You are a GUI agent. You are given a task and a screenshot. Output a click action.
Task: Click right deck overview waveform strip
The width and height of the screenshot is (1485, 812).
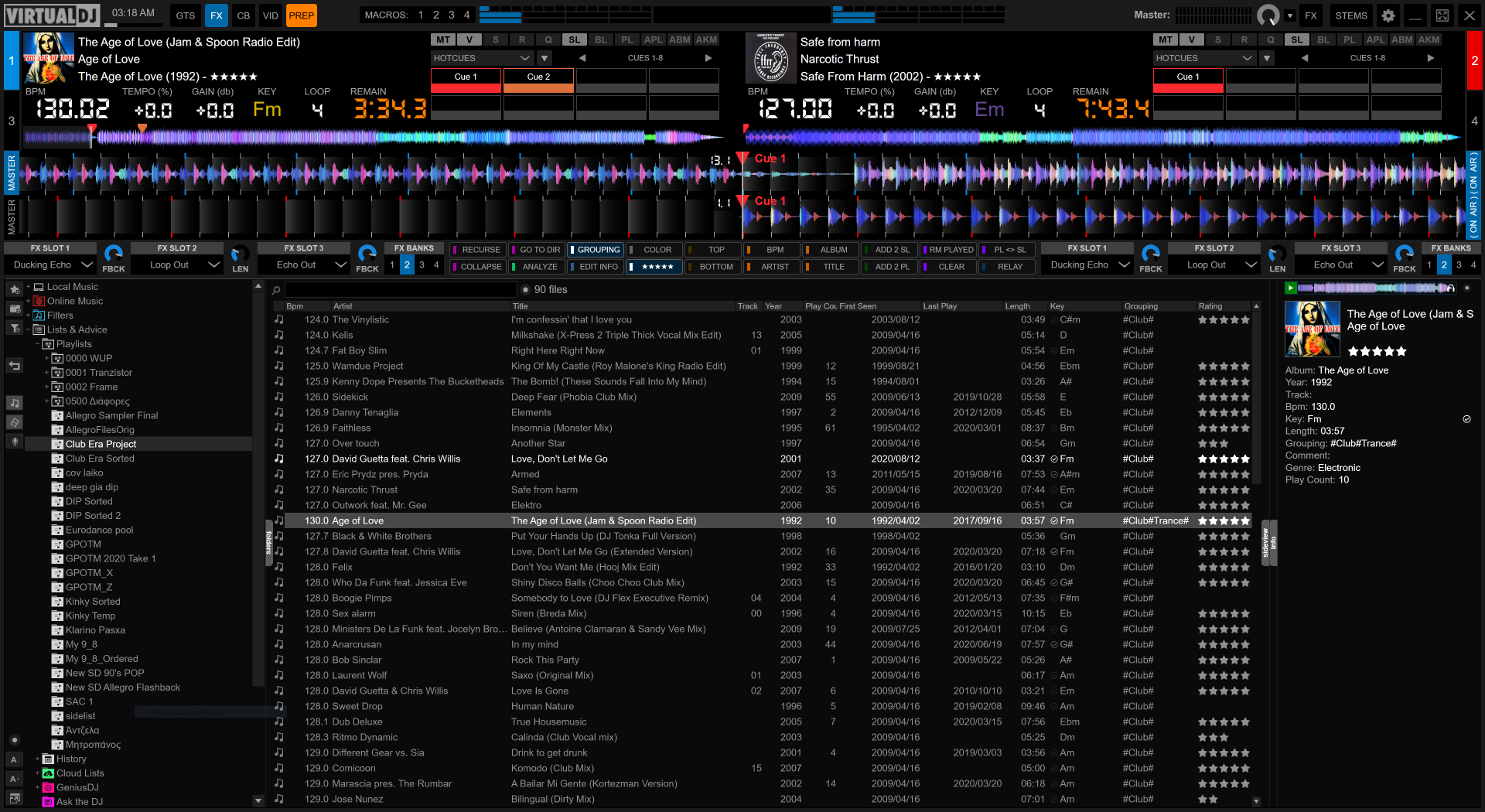(1102, 138)
